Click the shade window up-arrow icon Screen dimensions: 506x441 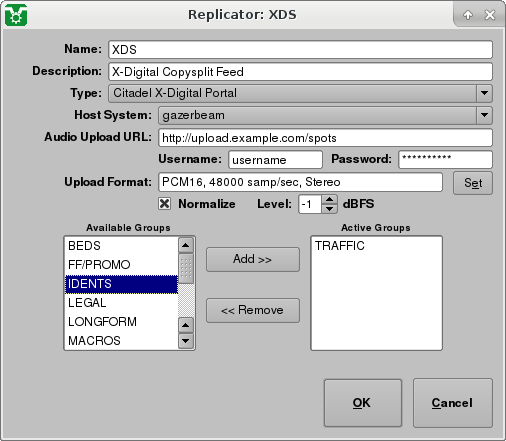click(x=468, y=15)
